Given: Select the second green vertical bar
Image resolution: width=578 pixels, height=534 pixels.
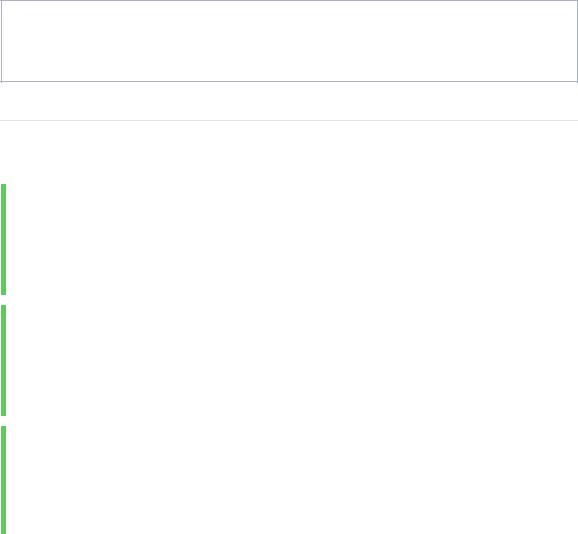Looking at the screenshot, I should (4, 360).
